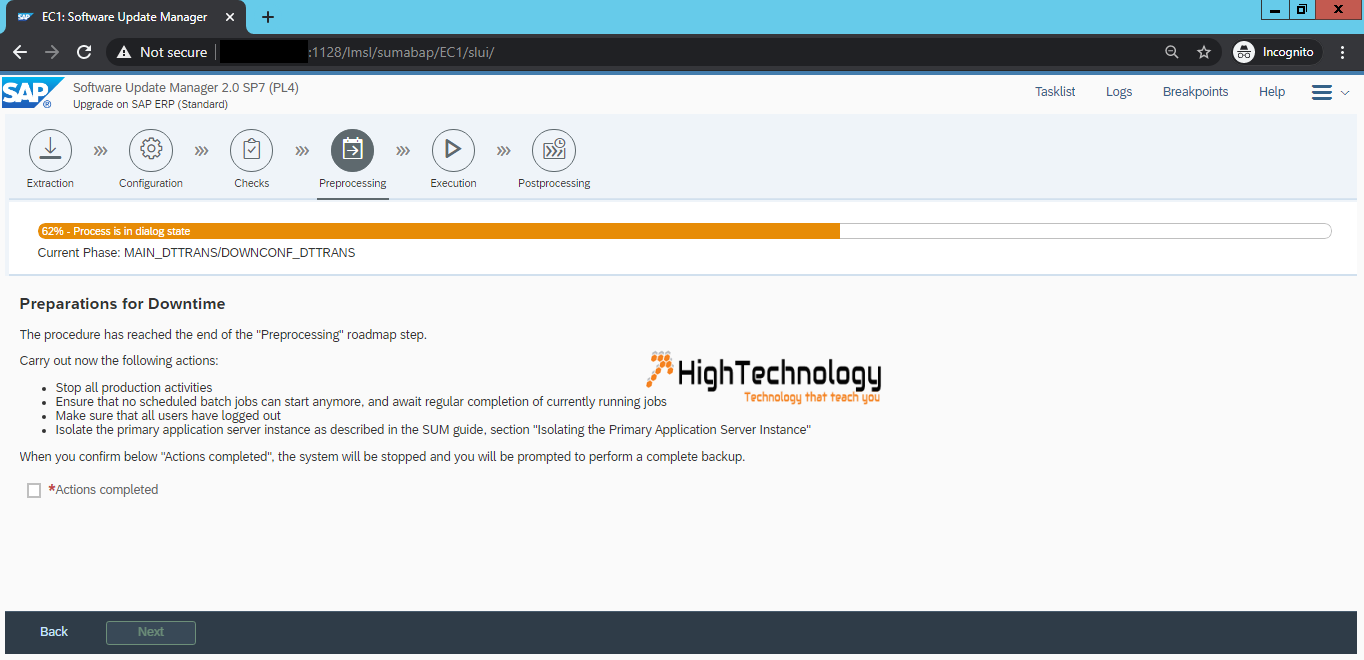
Task: Click the browser forward arrow
Action: 52,52
